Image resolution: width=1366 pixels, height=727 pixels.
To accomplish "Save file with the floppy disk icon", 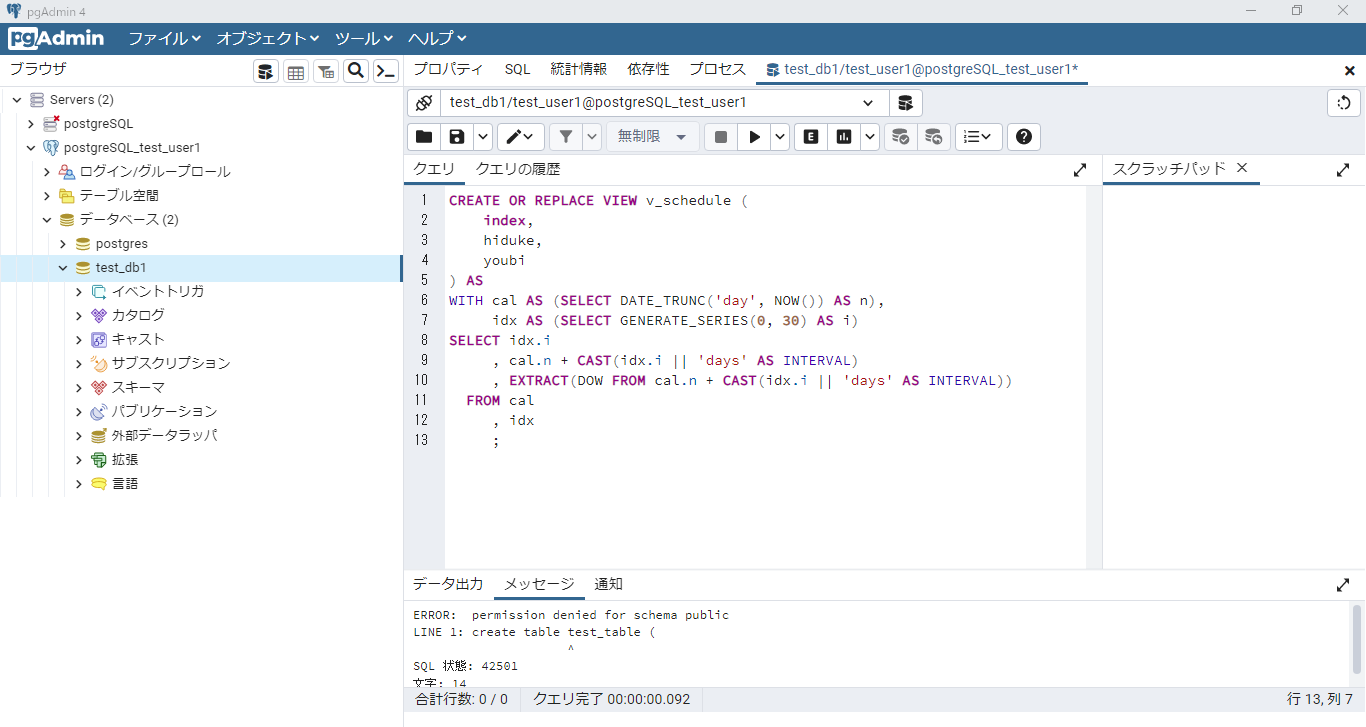I will pyautogui.click(x=456, y=137).
